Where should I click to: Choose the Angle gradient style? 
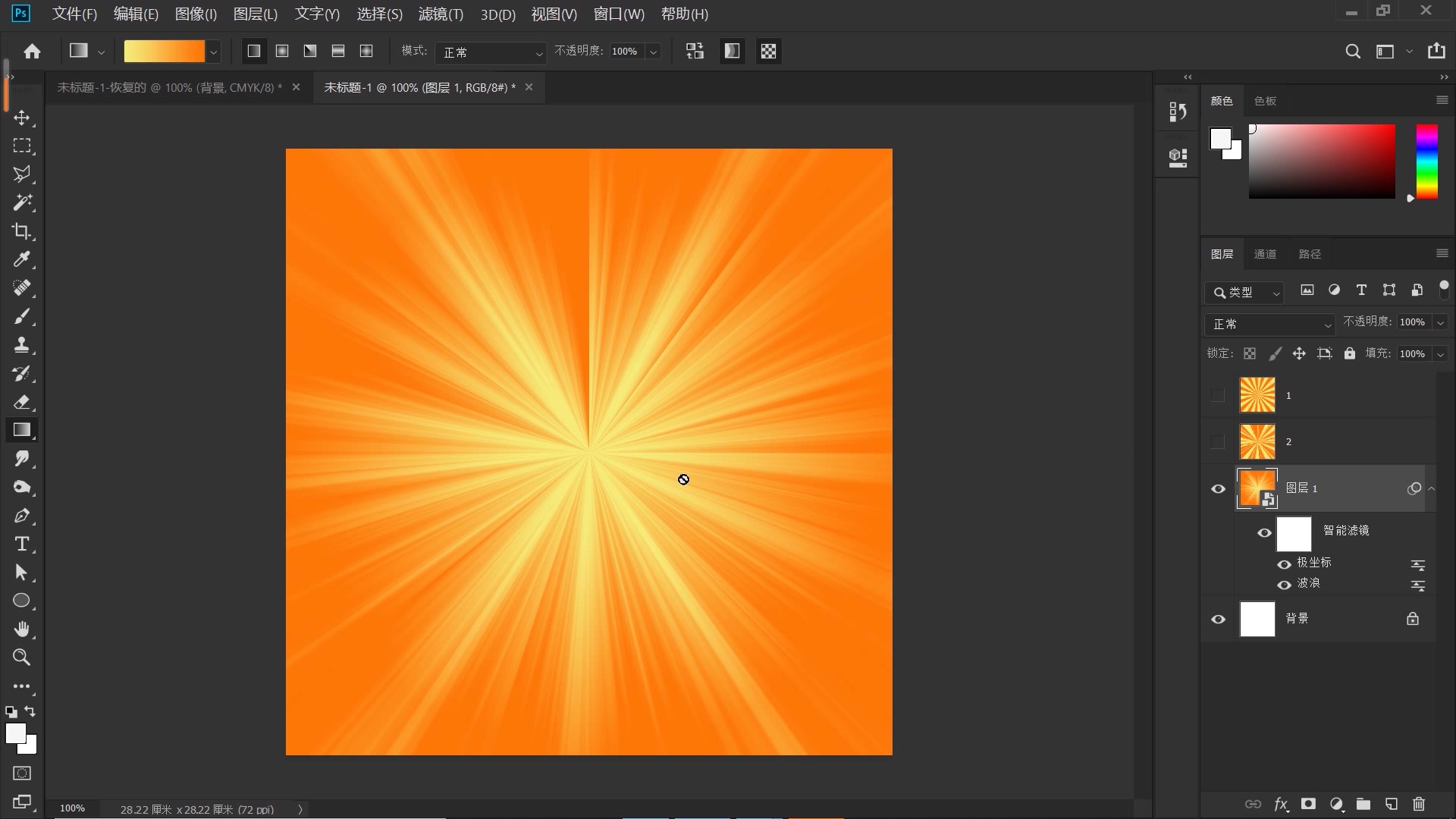310,51
